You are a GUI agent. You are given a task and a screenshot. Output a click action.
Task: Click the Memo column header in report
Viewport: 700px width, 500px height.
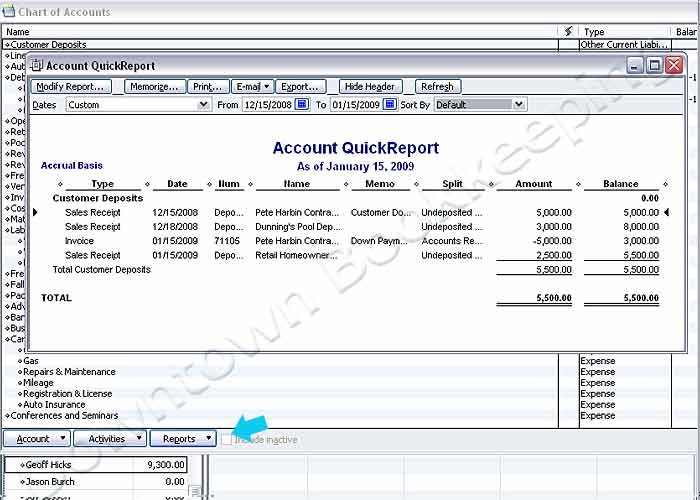pyautogui.click(x=380, y=184)
